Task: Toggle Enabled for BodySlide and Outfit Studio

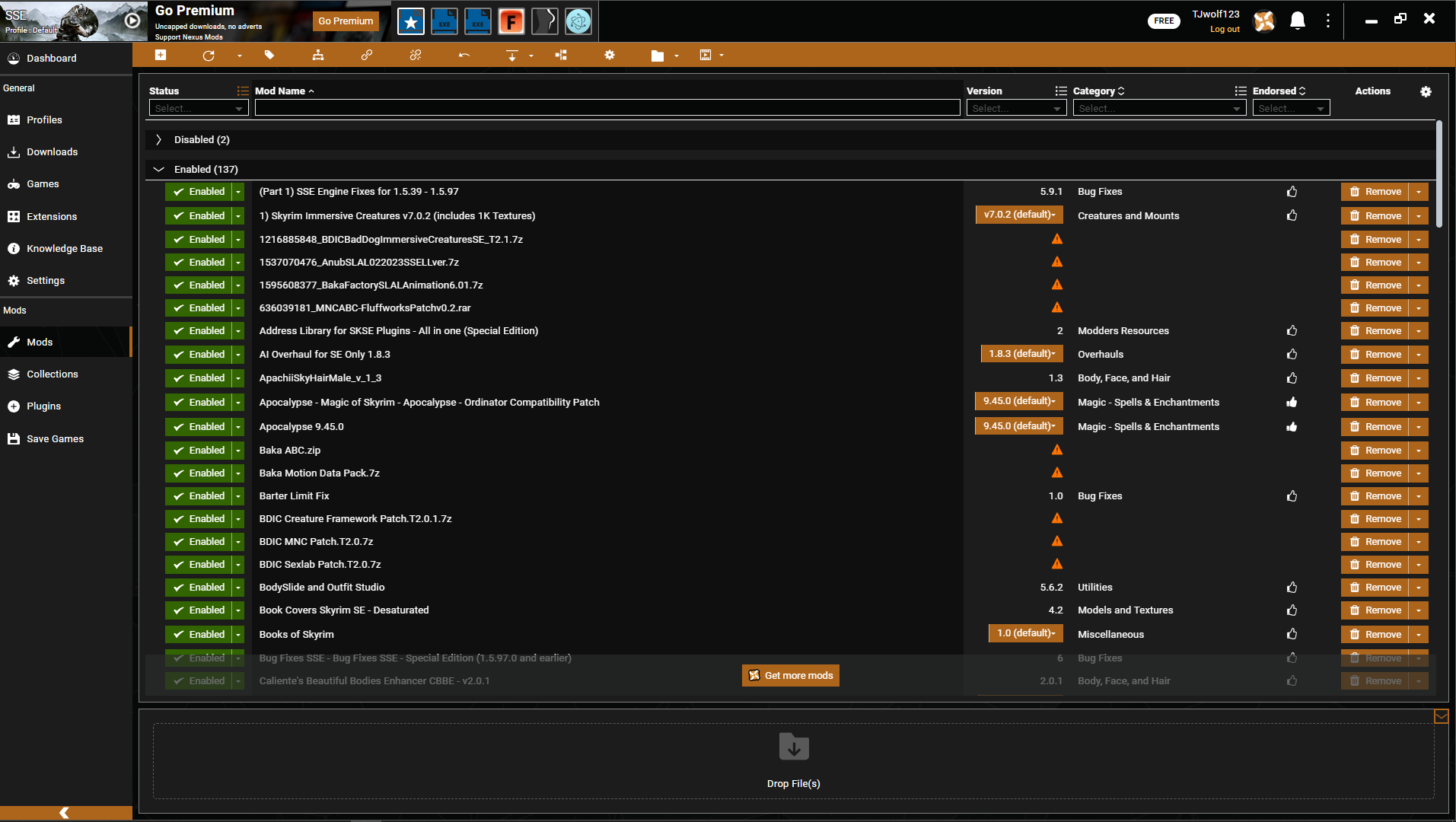Action: click(199, 588)
